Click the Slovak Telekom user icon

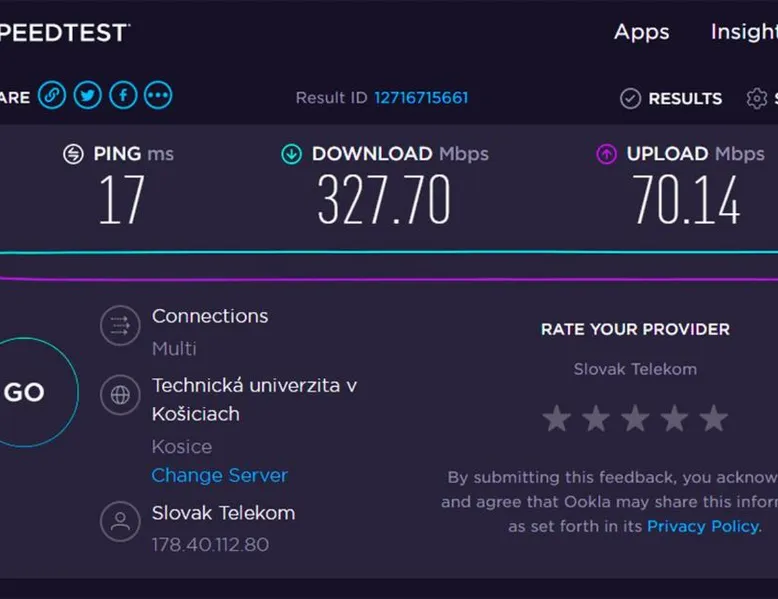[120, 522]
